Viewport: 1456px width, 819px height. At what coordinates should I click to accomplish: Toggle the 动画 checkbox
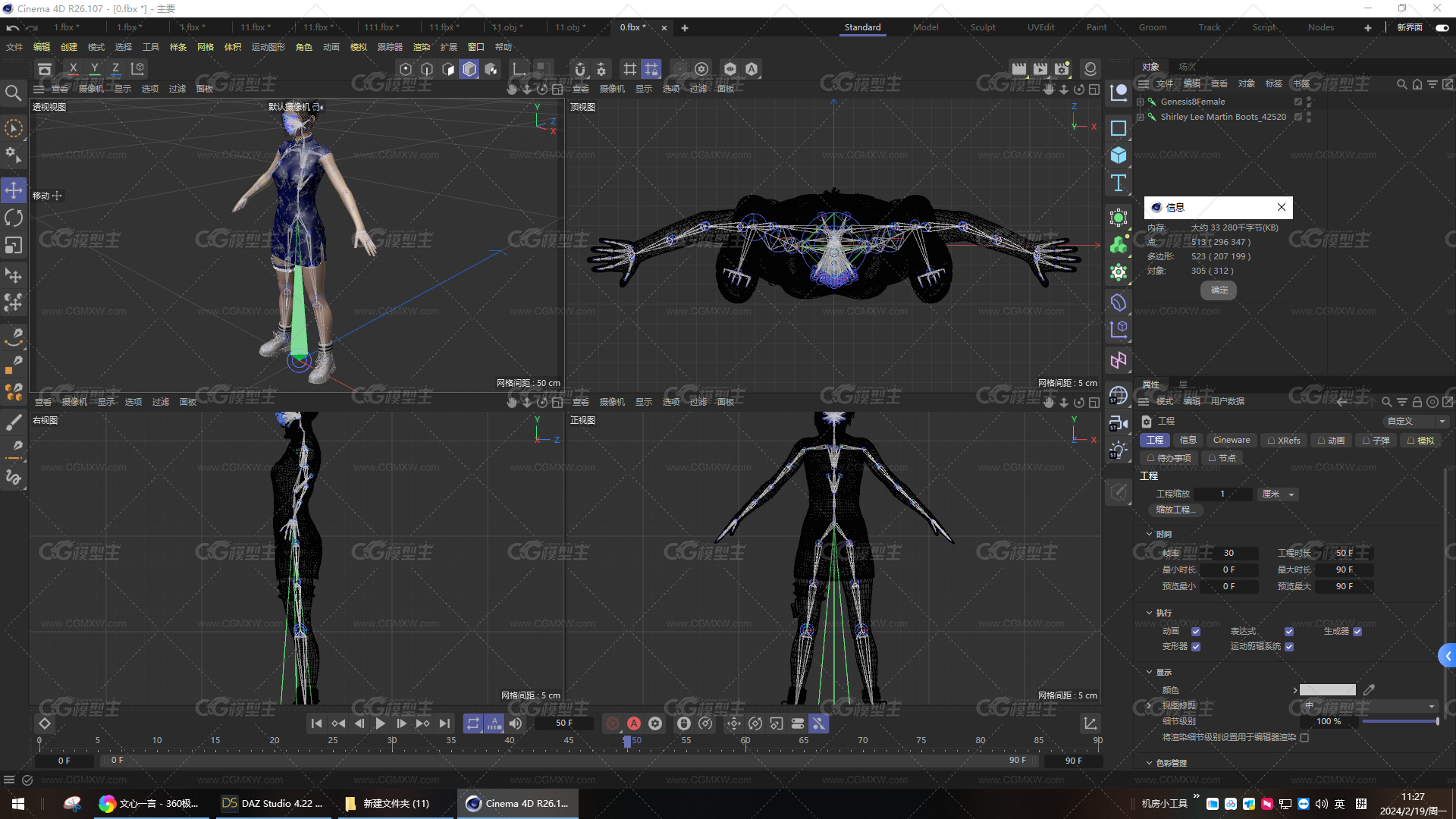click(x=1196, y=632)
